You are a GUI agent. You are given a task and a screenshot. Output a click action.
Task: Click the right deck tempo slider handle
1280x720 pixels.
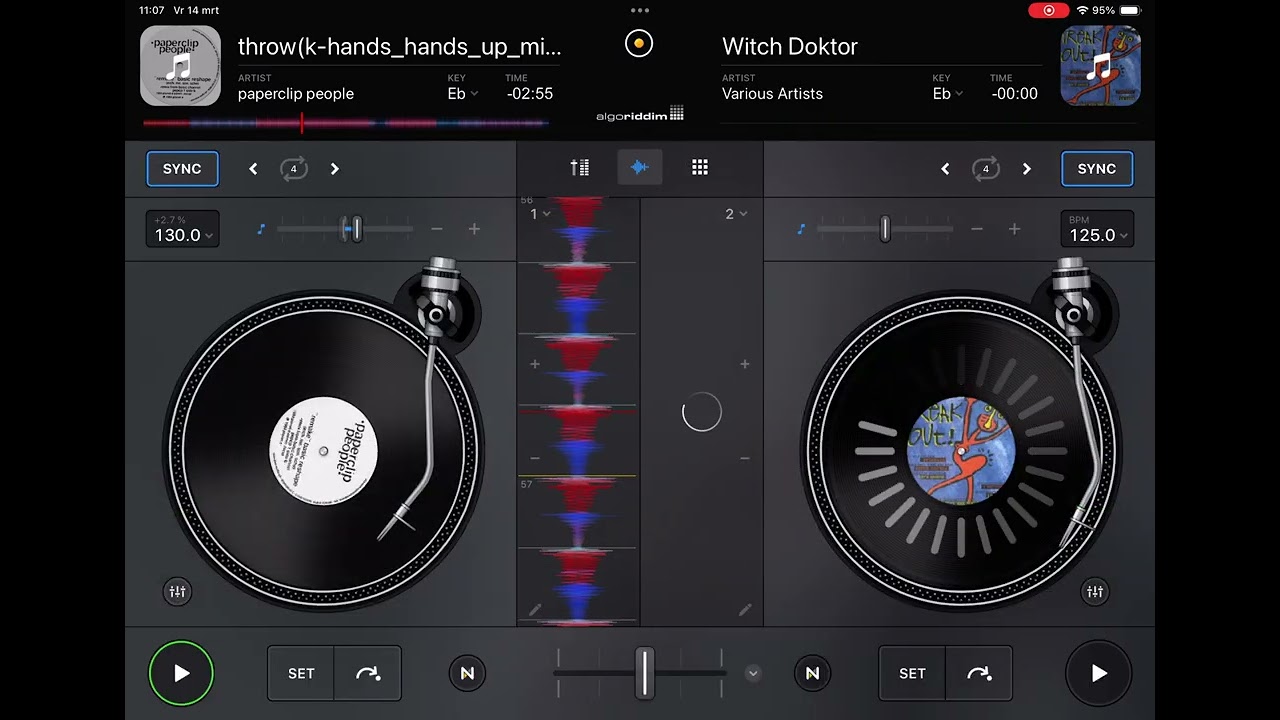[885, 229]
